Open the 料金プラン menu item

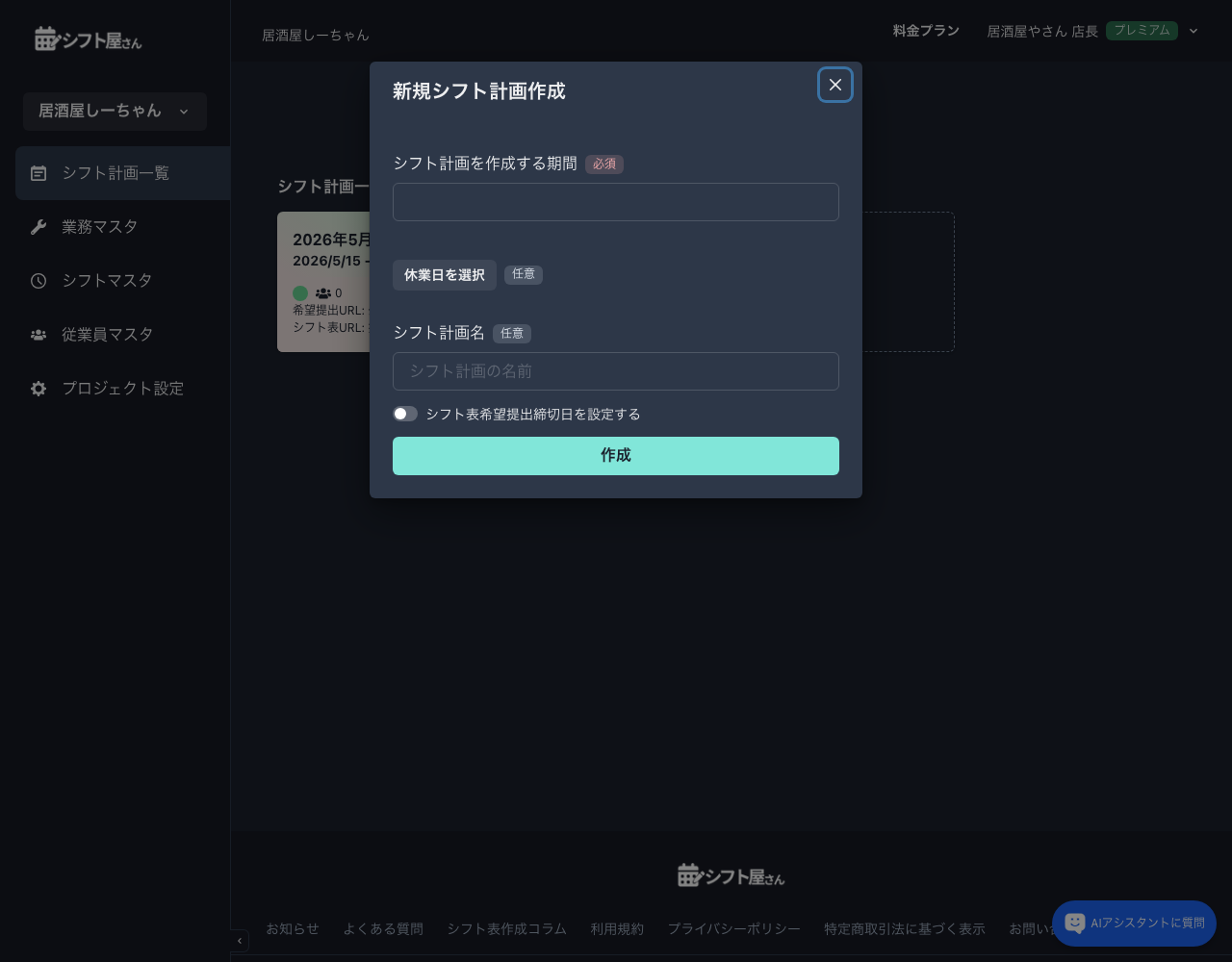(x=925, y=31)
